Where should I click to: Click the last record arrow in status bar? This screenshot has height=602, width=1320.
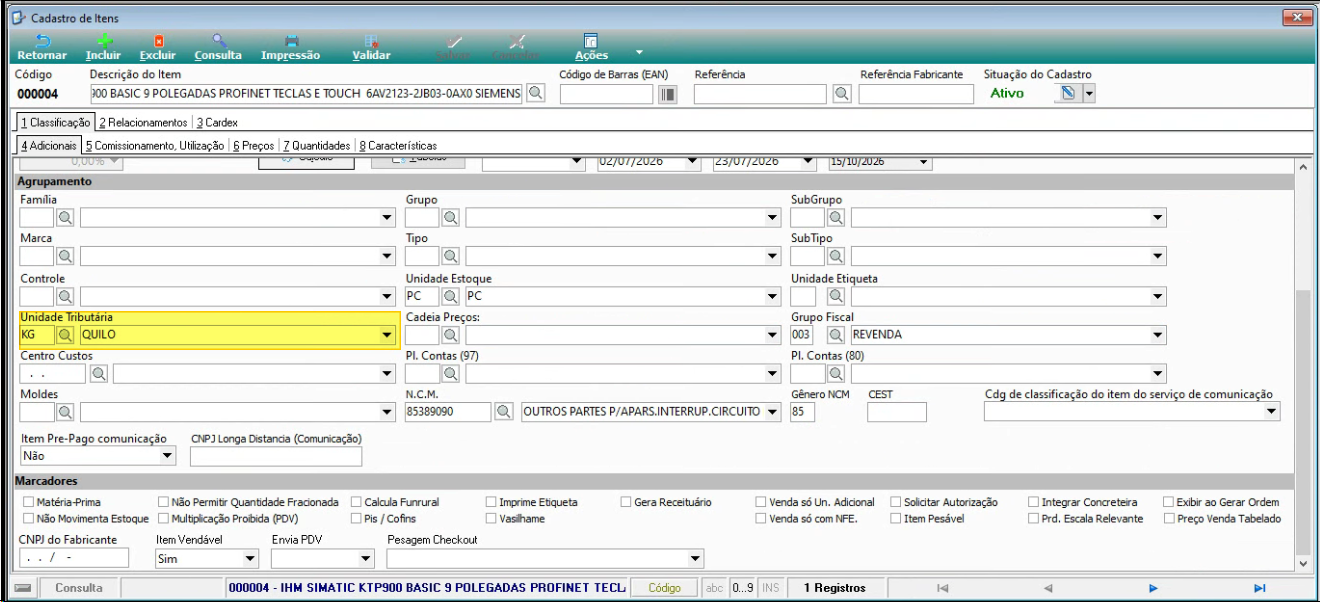coord(1260,588)
